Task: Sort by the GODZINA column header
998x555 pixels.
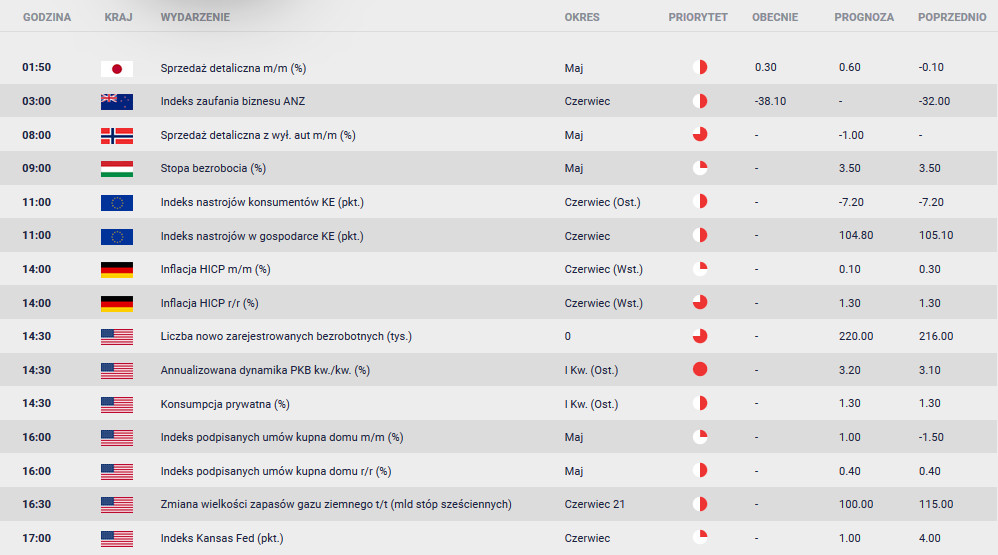Action: (x=47, y=17)
